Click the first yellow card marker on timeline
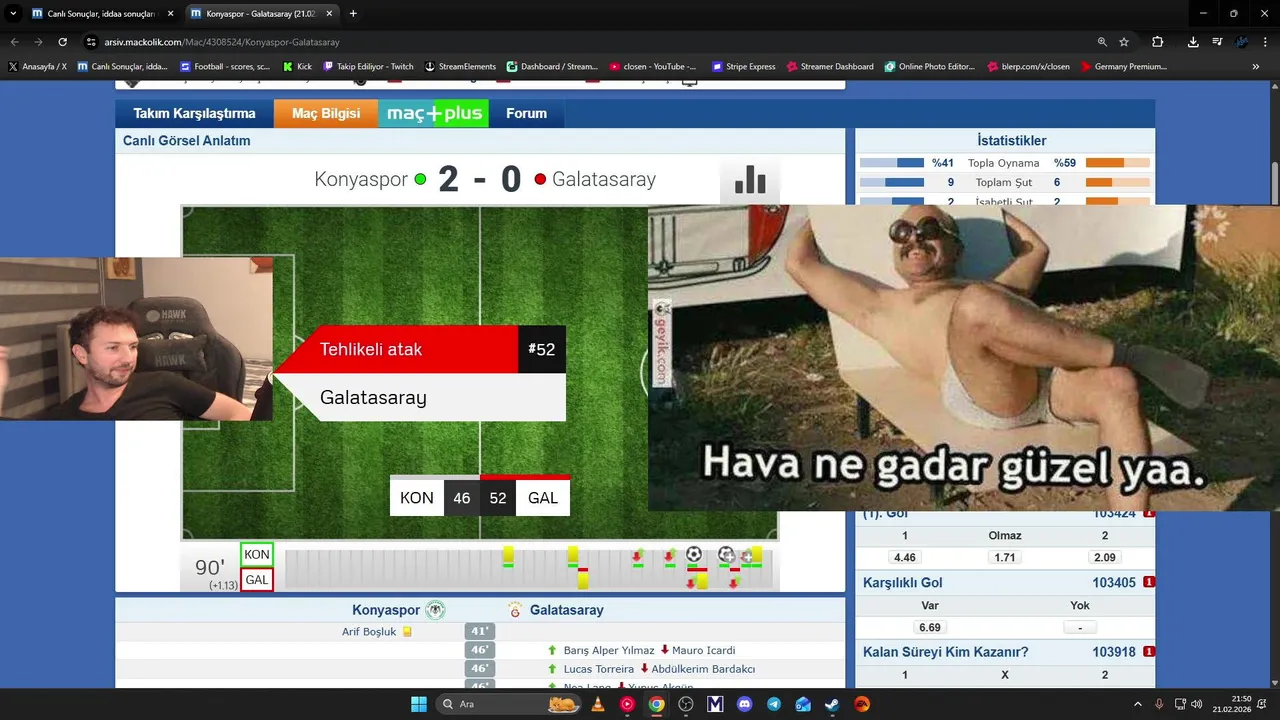 pos(508,554)
